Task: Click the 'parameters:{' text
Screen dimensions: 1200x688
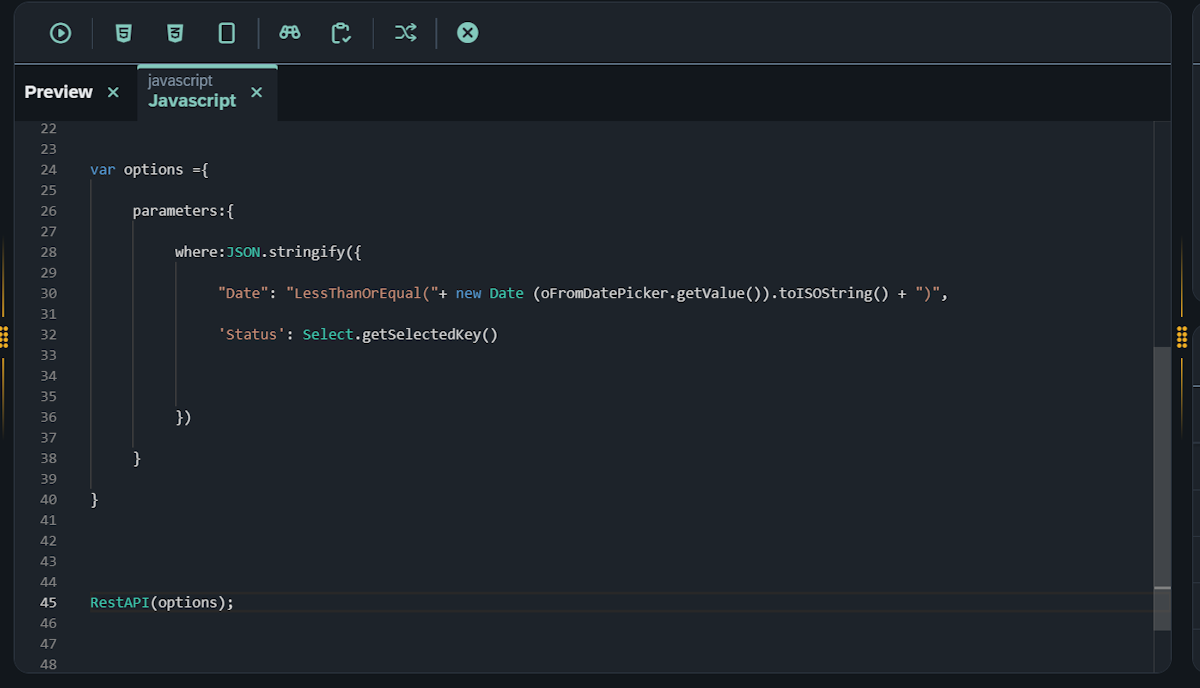Action: [183, 211]
